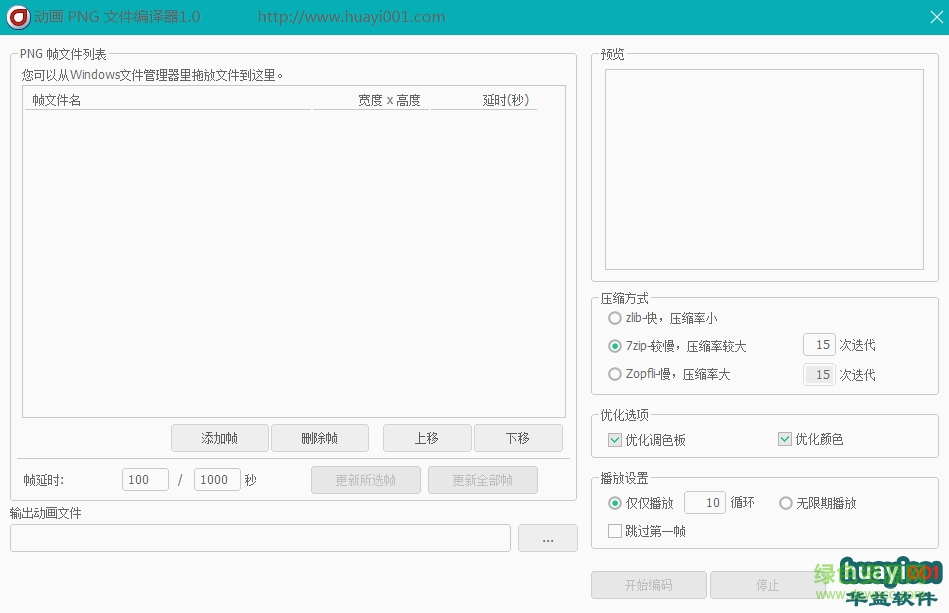Viewport: 949px width, 613px height.
Task: Toggle the 优化调色板 checkbox
Action: pyautogui.click(x=615, y=439)
